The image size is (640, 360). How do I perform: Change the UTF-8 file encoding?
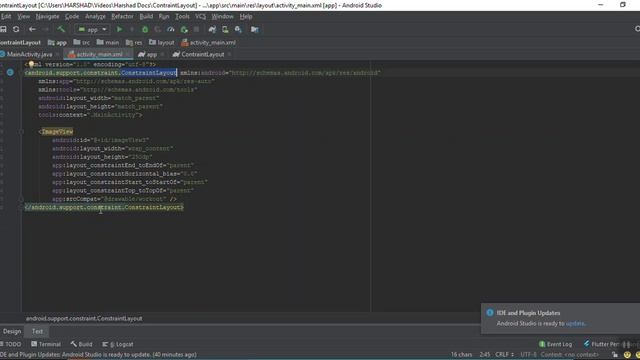pyautogui.click(x=528, y=355)
